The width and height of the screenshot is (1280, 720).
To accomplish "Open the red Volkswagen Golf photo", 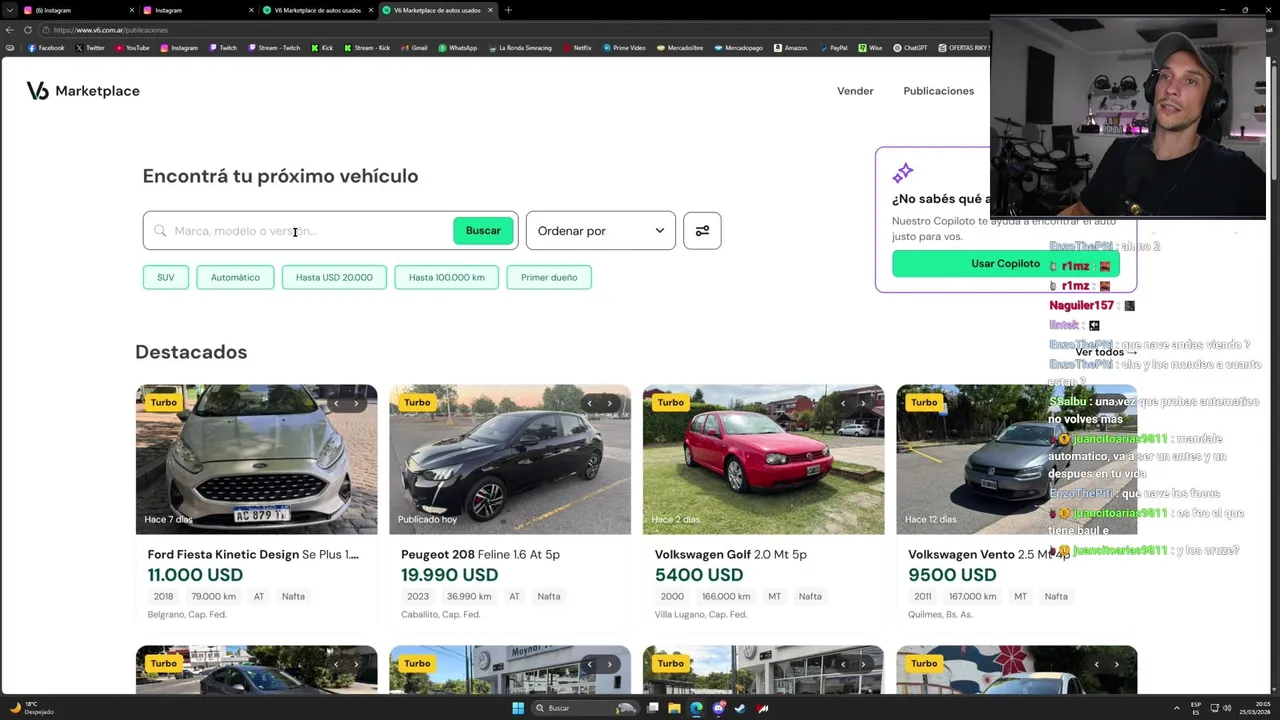I will pos(763,460).
